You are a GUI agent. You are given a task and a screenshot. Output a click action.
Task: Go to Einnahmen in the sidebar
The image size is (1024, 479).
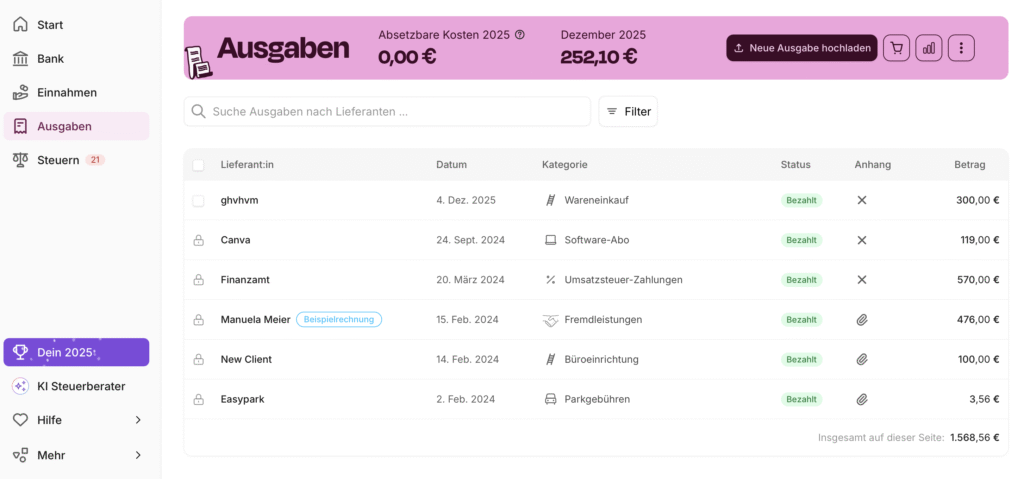click(x=66, y=92)
